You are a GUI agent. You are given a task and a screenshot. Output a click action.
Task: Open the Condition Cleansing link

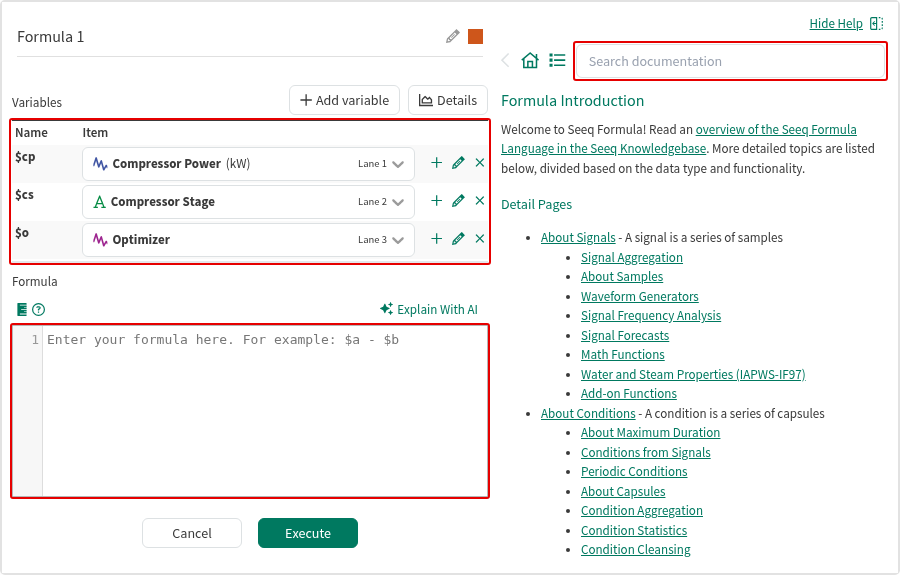(x=635, y=550)
